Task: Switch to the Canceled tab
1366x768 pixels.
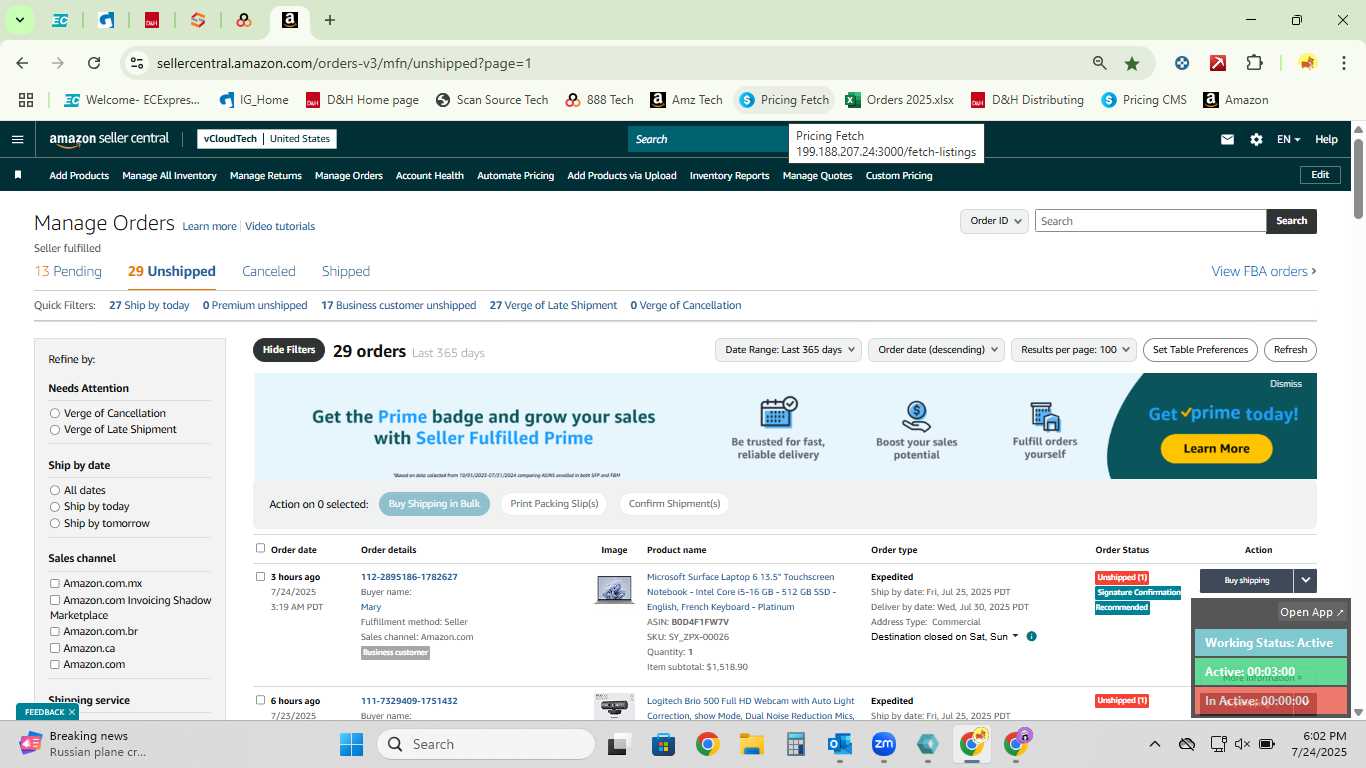Action: click(269, 271)
